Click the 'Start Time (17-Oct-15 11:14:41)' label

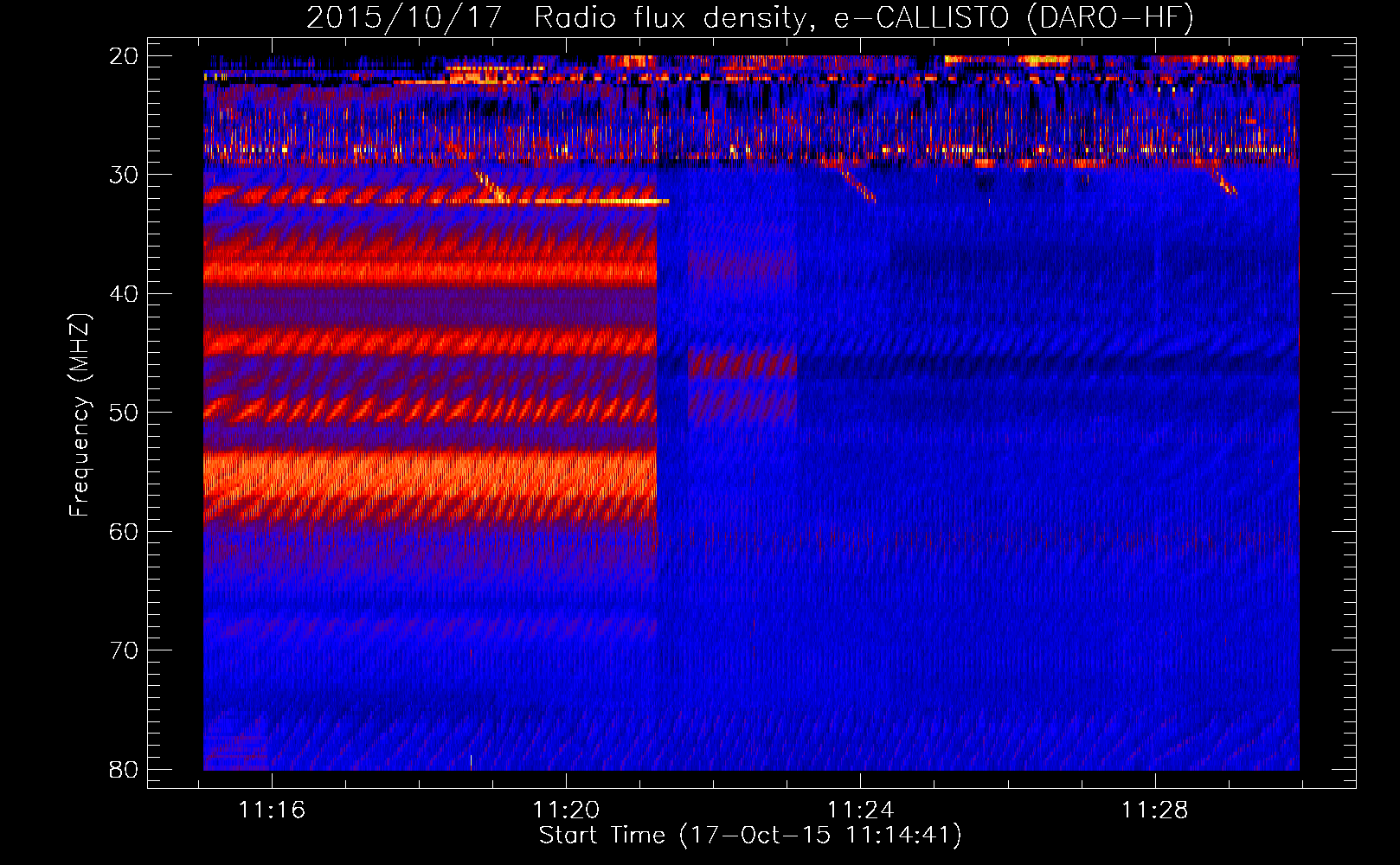(750, 836)
